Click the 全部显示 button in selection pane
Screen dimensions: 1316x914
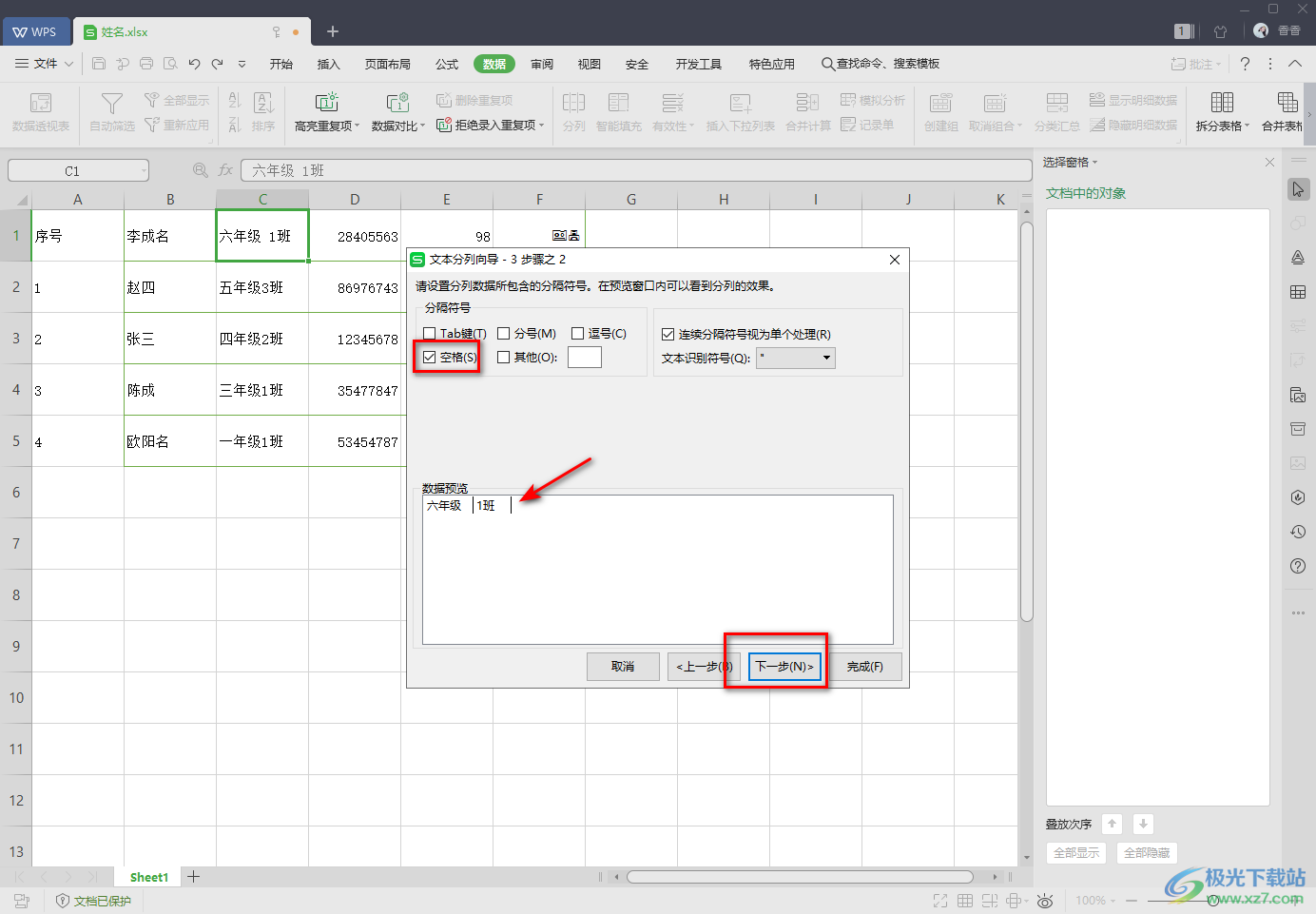click(1076, 853)
